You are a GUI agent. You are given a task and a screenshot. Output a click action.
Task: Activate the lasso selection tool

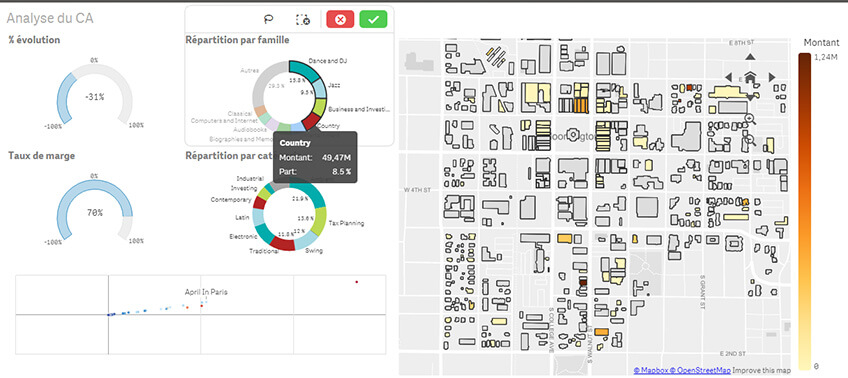pos(269,20)
